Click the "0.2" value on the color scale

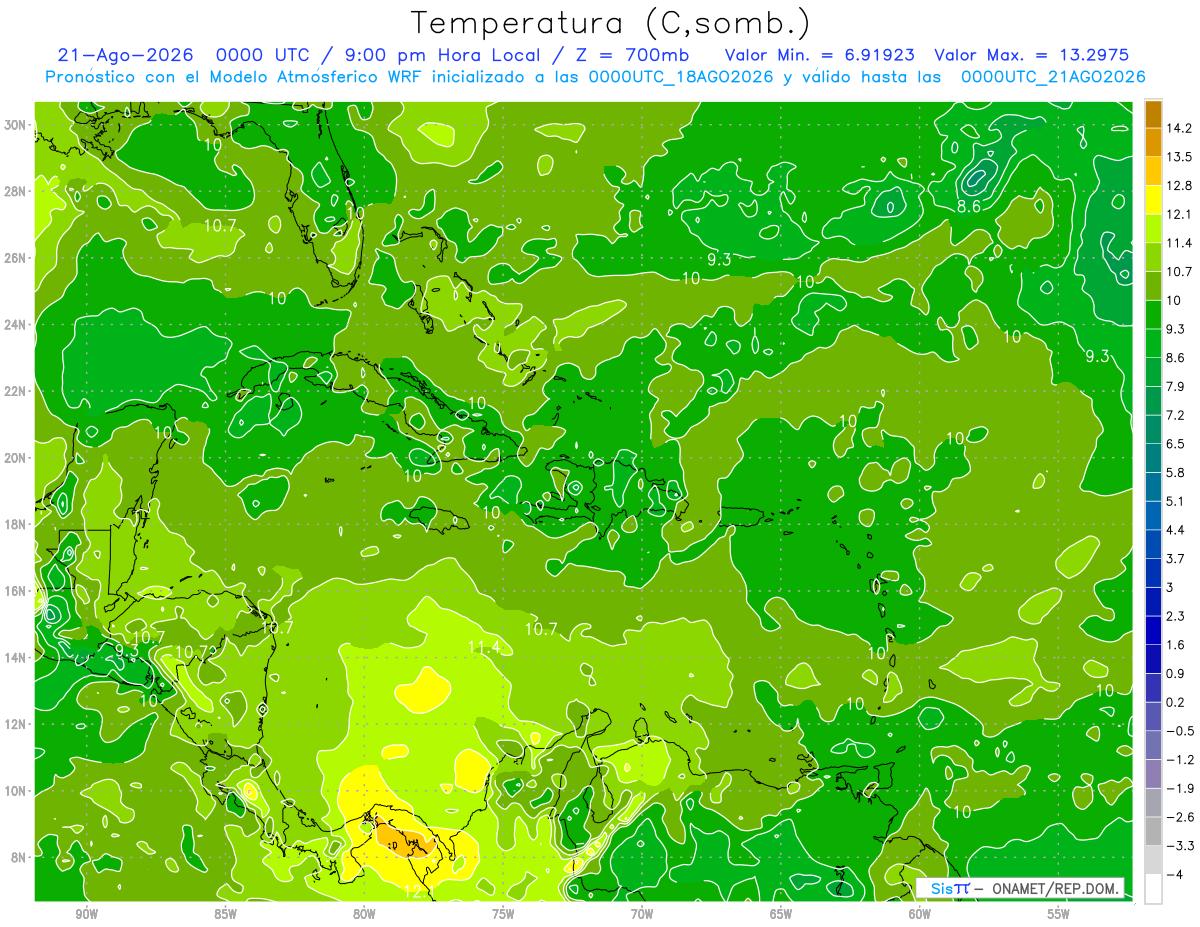[1176, 702]
